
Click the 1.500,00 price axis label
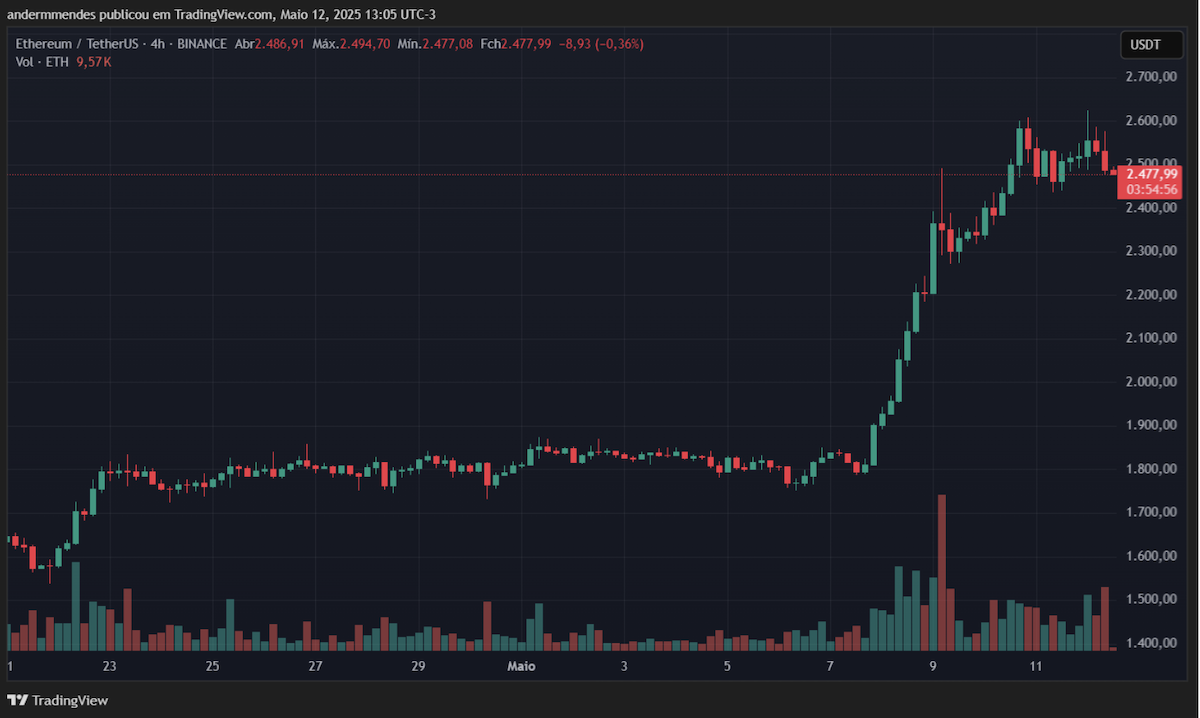point(1149,599)
